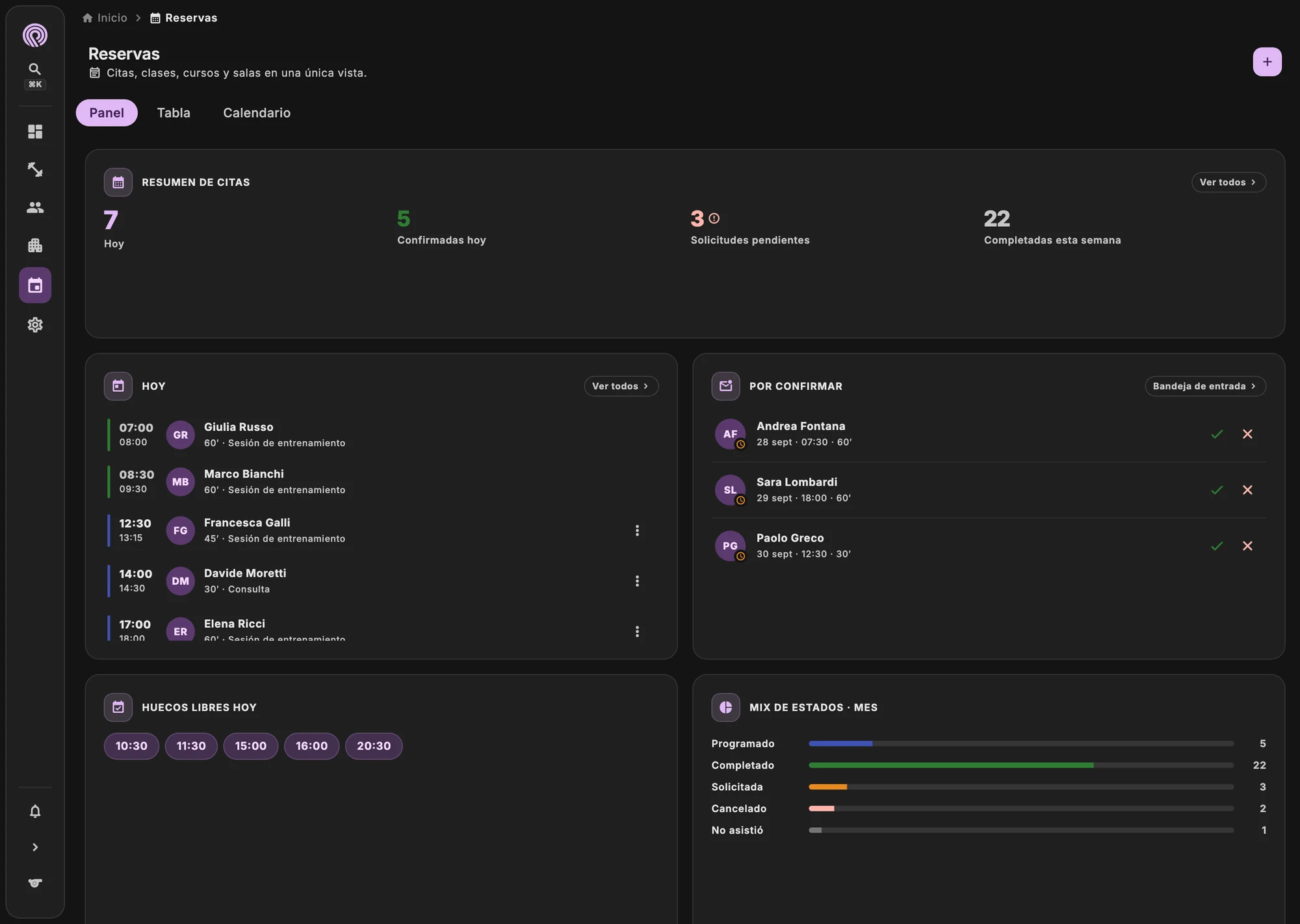Select the 20:30 free slot
Viewport: 1300px width, 924px height.
(x=374, y=746)
